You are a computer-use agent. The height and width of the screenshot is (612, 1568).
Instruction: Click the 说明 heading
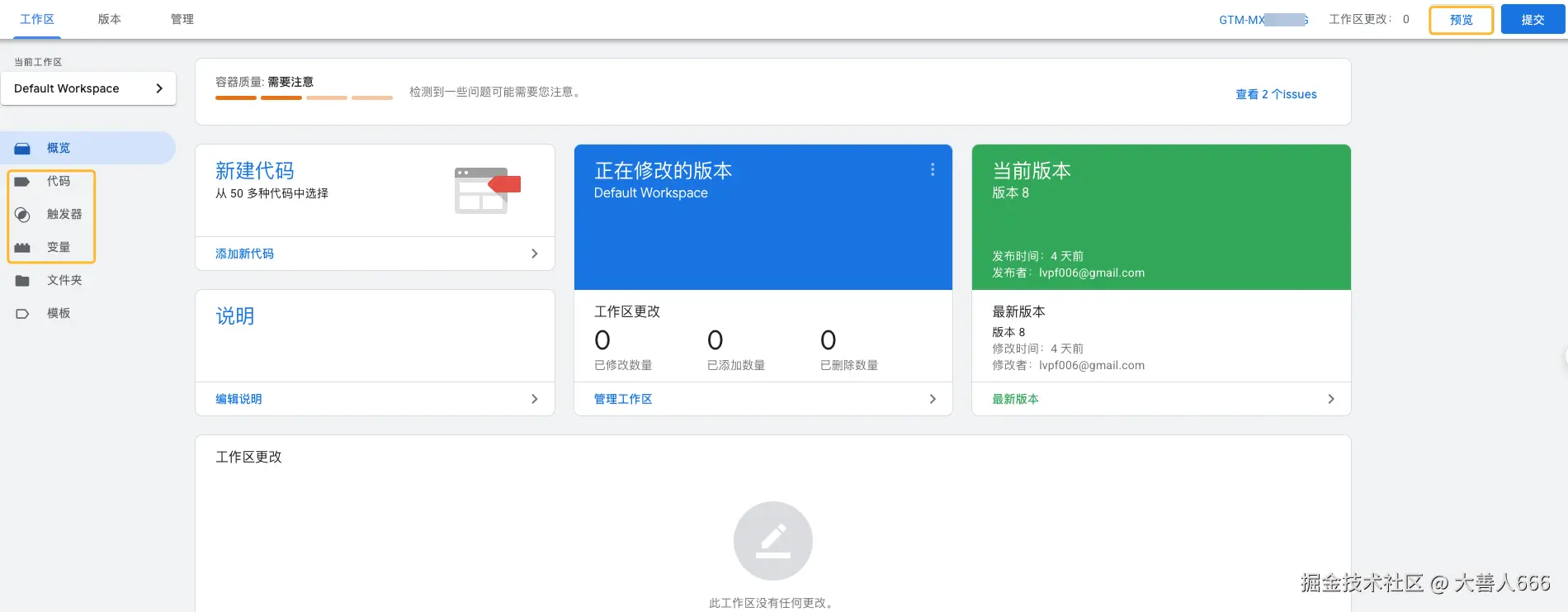click(x=235, y=316)
